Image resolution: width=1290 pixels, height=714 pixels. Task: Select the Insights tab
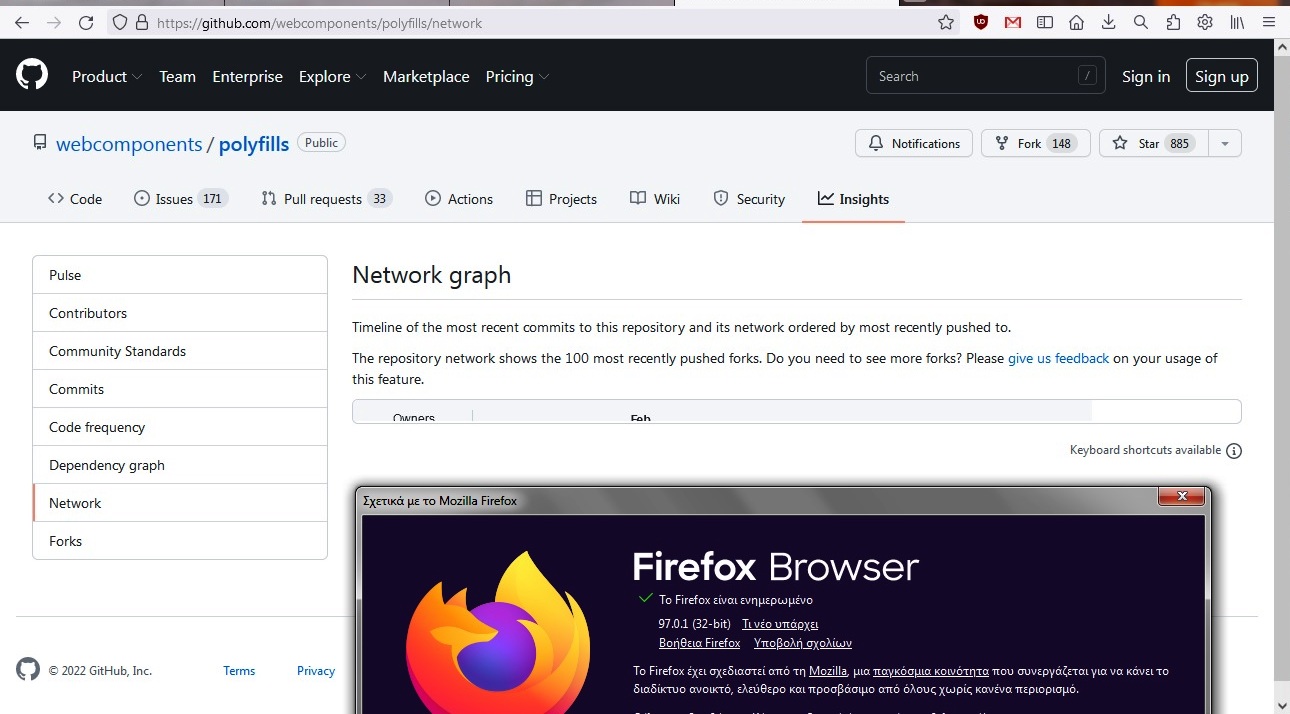pyautogui.click(x=853, y=199)
